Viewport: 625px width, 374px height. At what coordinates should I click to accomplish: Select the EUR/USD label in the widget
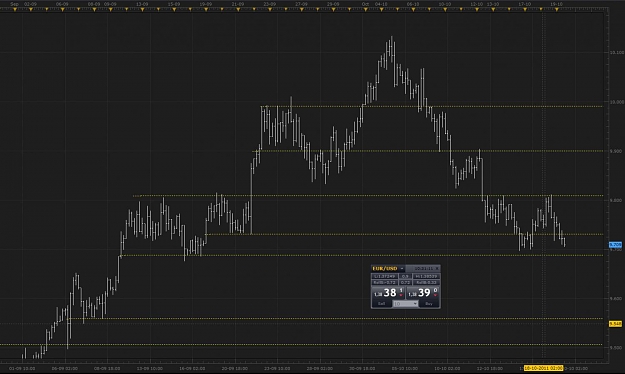(x=385, y=268)
